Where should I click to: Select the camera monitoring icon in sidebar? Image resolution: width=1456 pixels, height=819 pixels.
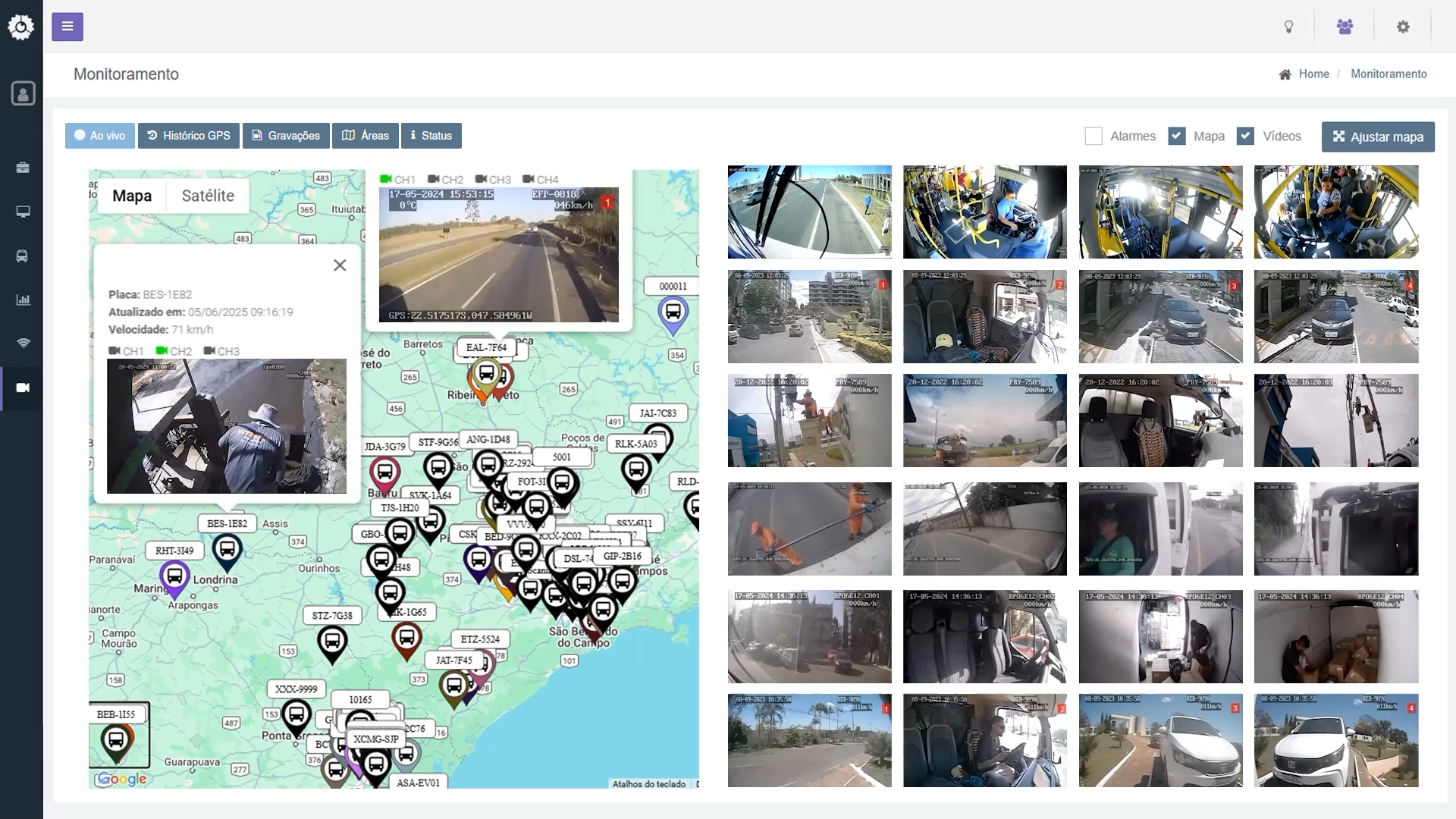(x=23, y=388)
